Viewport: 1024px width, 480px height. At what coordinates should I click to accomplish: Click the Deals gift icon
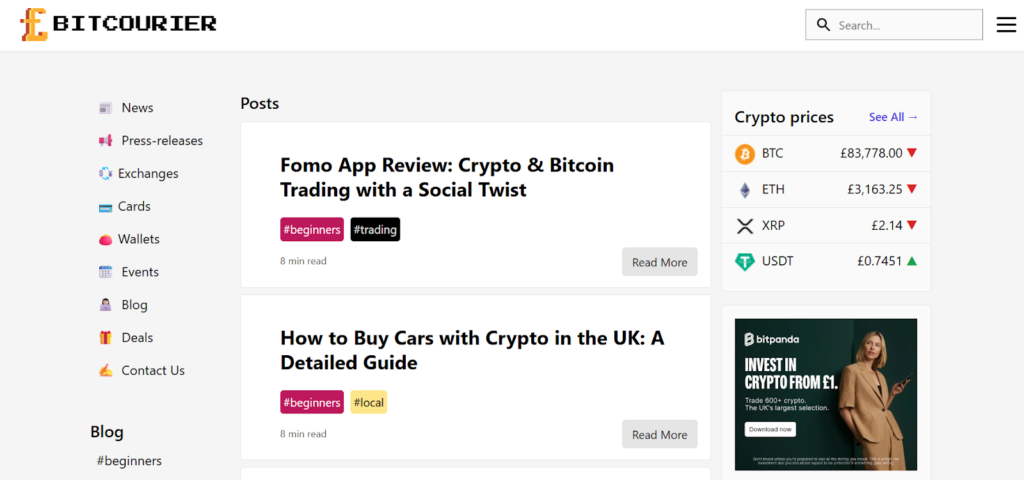[x=105, y=338]
